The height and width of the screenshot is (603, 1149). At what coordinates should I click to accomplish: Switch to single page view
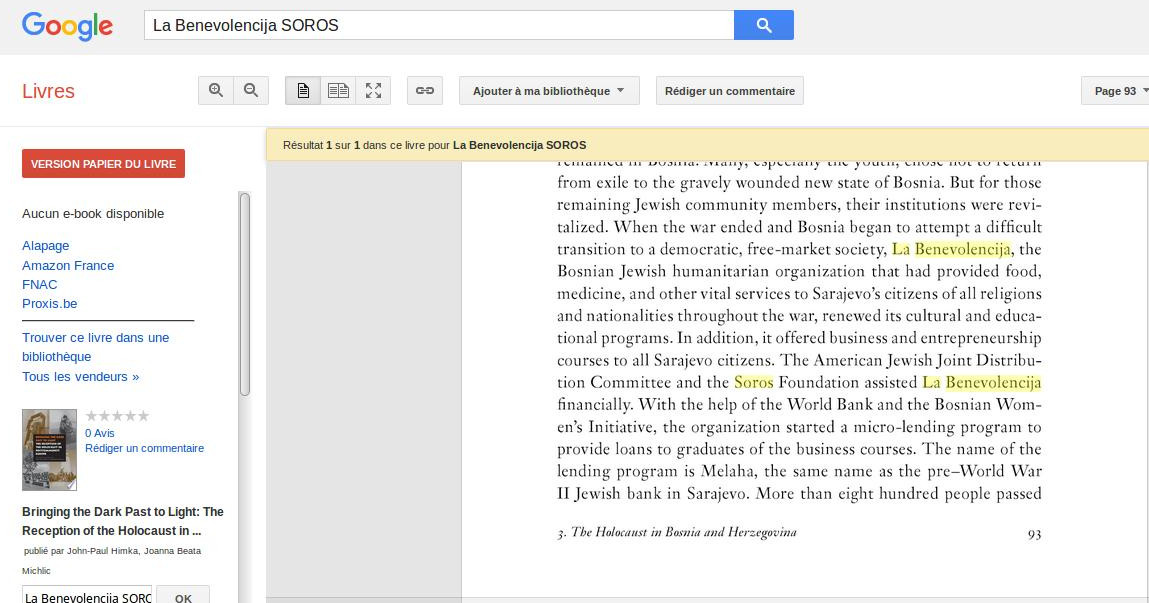[303, 91]
